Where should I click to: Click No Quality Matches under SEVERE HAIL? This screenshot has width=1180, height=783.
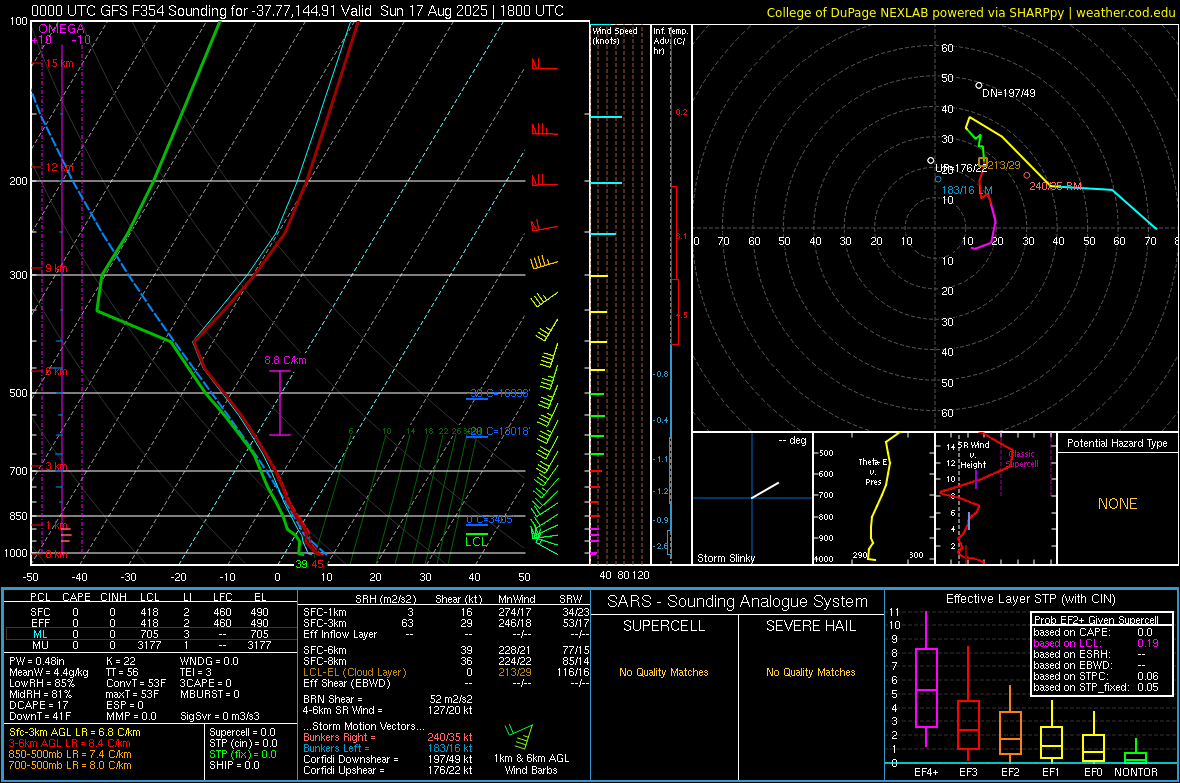[810, 672]
